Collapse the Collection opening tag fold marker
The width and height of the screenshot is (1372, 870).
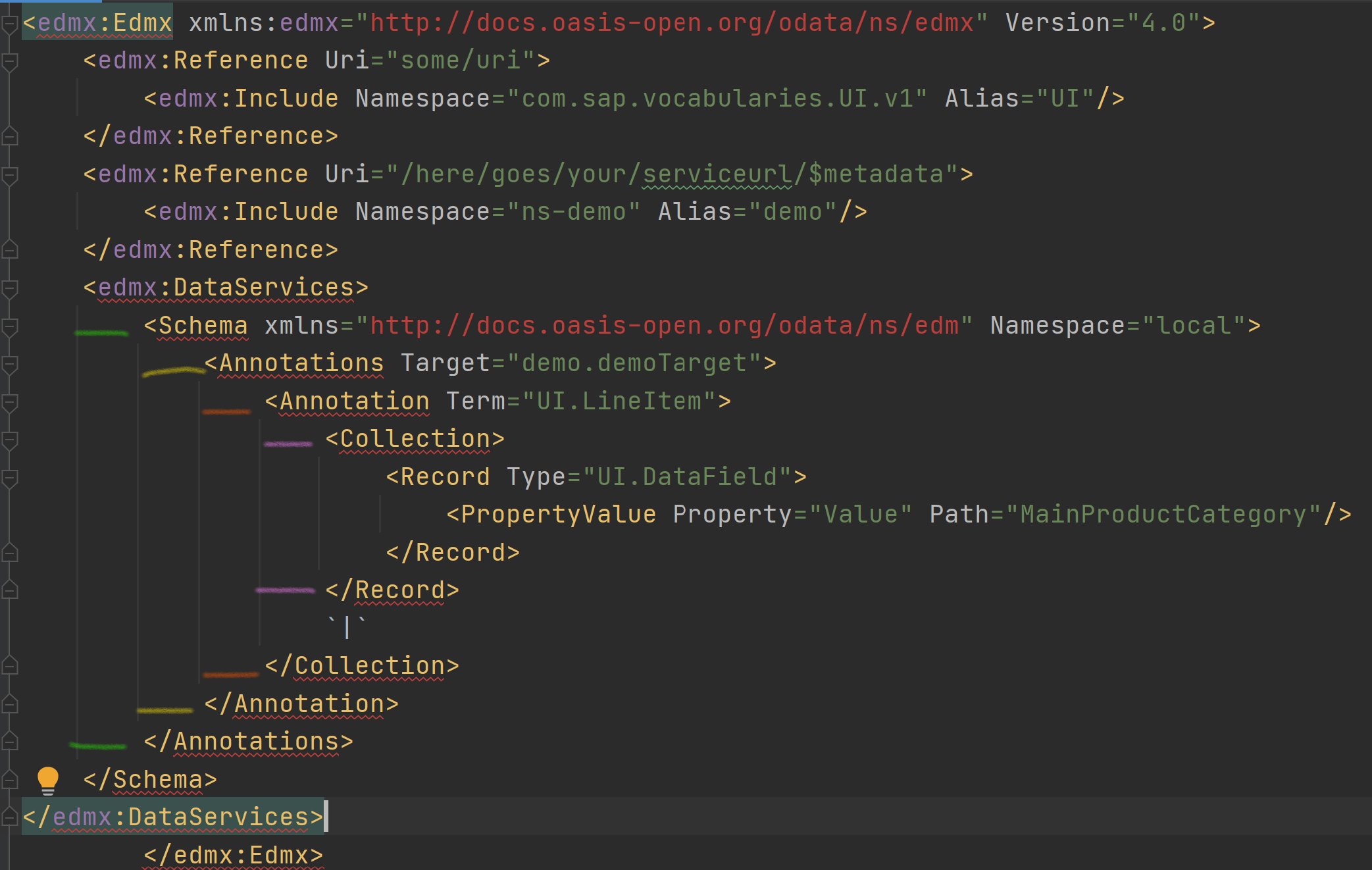(9, 440)
